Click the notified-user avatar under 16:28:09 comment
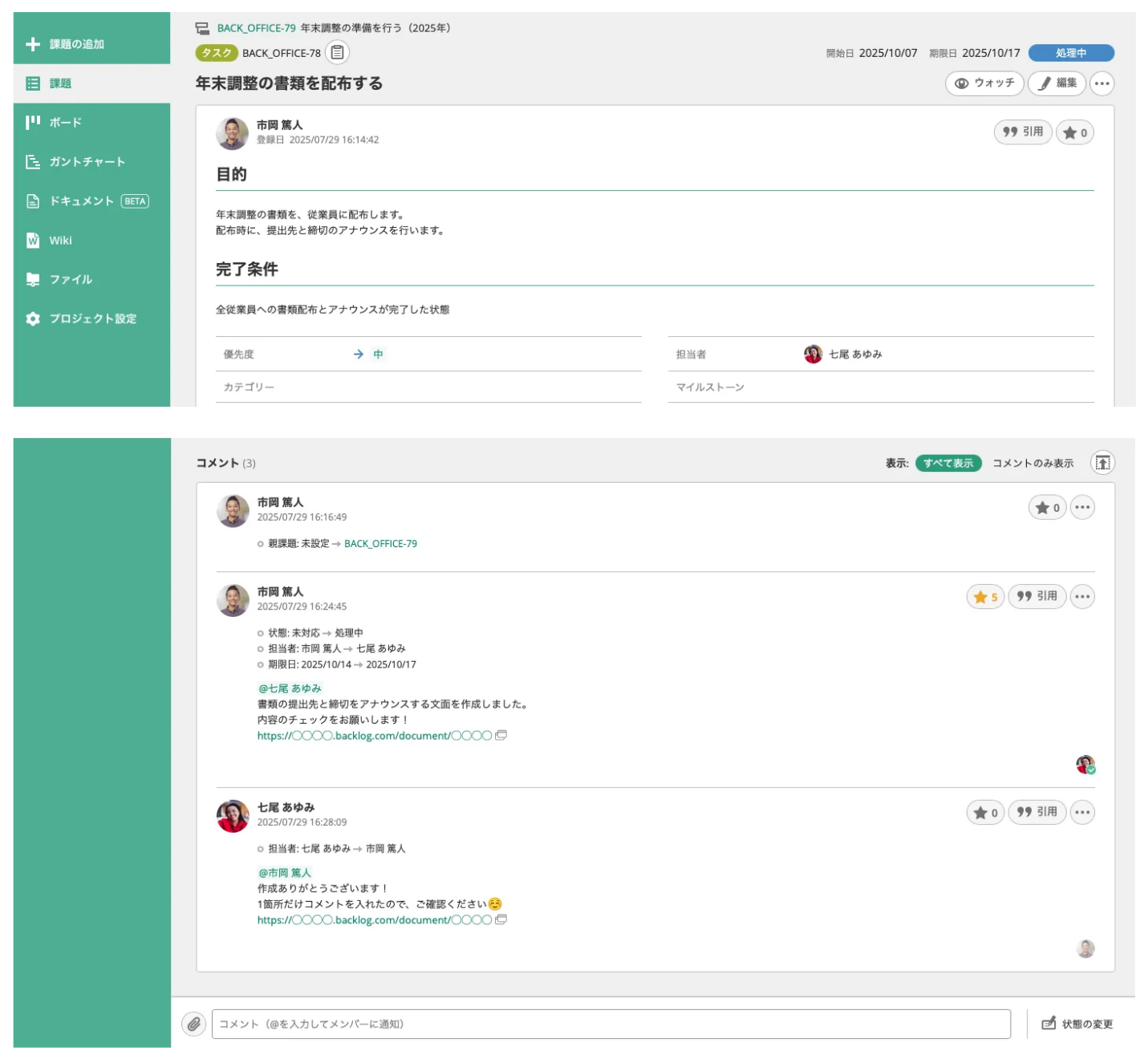1148x1059 pixels. (x=1085, y=949)
